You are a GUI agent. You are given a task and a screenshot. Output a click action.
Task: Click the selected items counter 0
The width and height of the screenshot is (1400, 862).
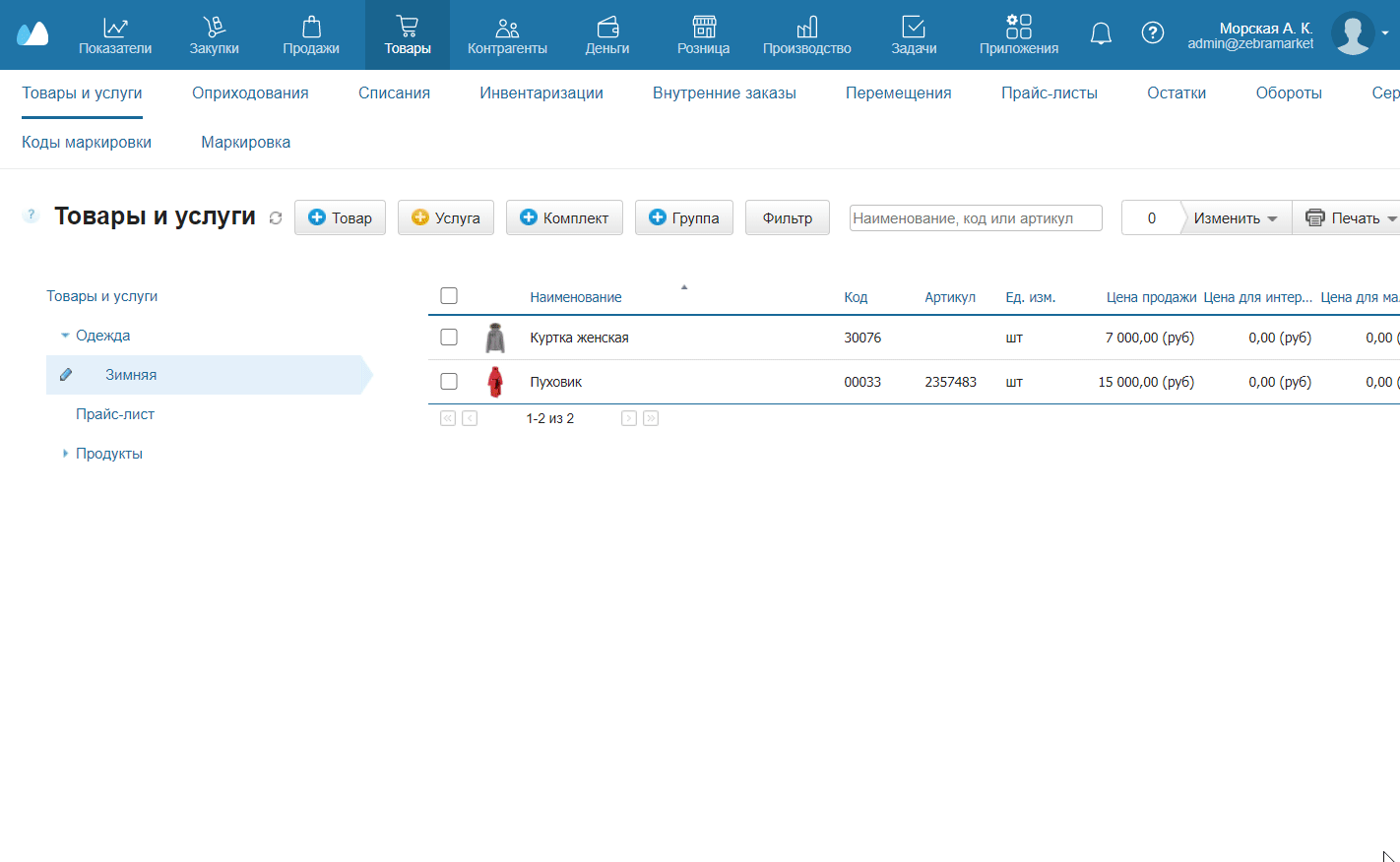tap(1151, 218)
